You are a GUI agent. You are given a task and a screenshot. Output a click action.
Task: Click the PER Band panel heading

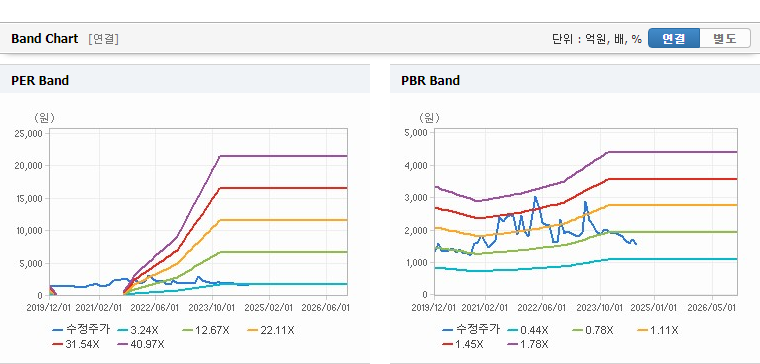[40, 80]
